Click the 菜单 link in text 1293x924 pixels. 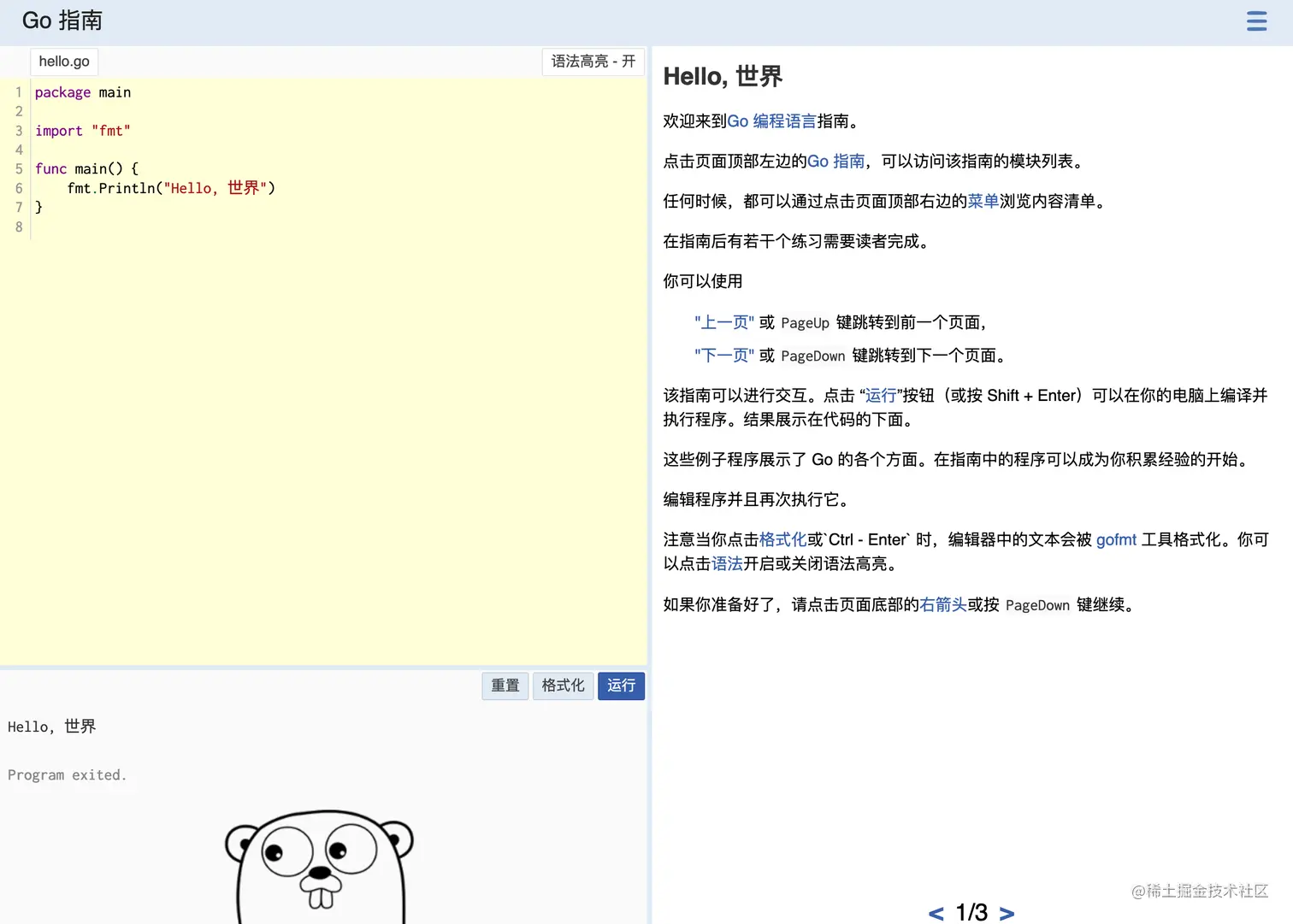983,202
